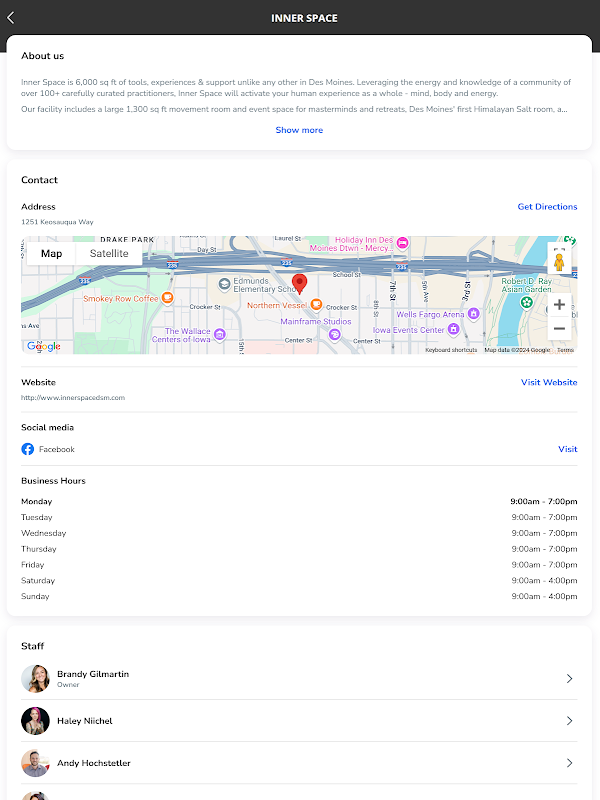This screenshot has height=800, width=600.
Task: Click Visit next to Facebook
Action: [x=568, y=449]
